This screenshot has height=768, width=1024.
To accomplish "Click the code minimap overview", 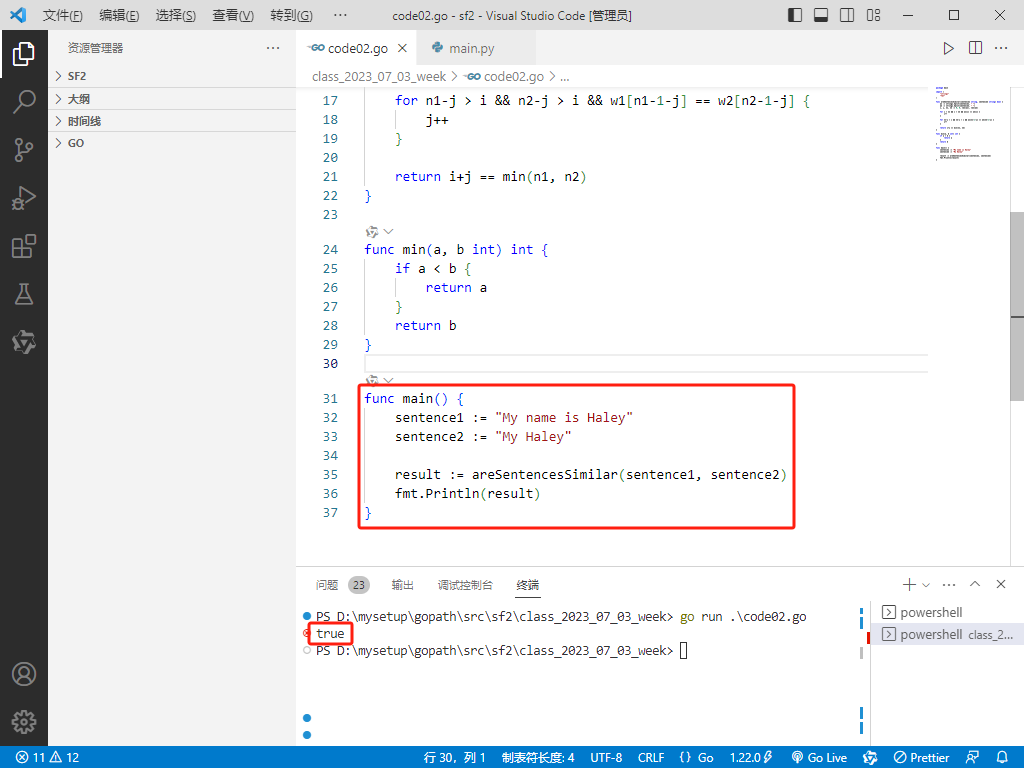I will [968, 123].
